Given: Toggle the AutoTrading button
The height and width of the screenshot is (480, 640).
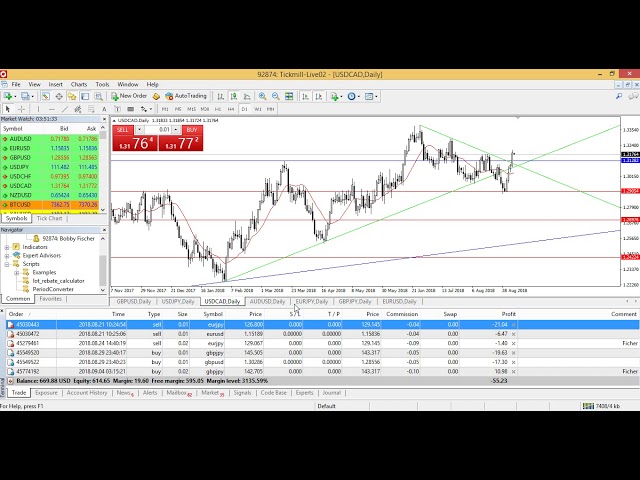Looking at the screenshot, I should pyautogui.click(x=183, y=96).
